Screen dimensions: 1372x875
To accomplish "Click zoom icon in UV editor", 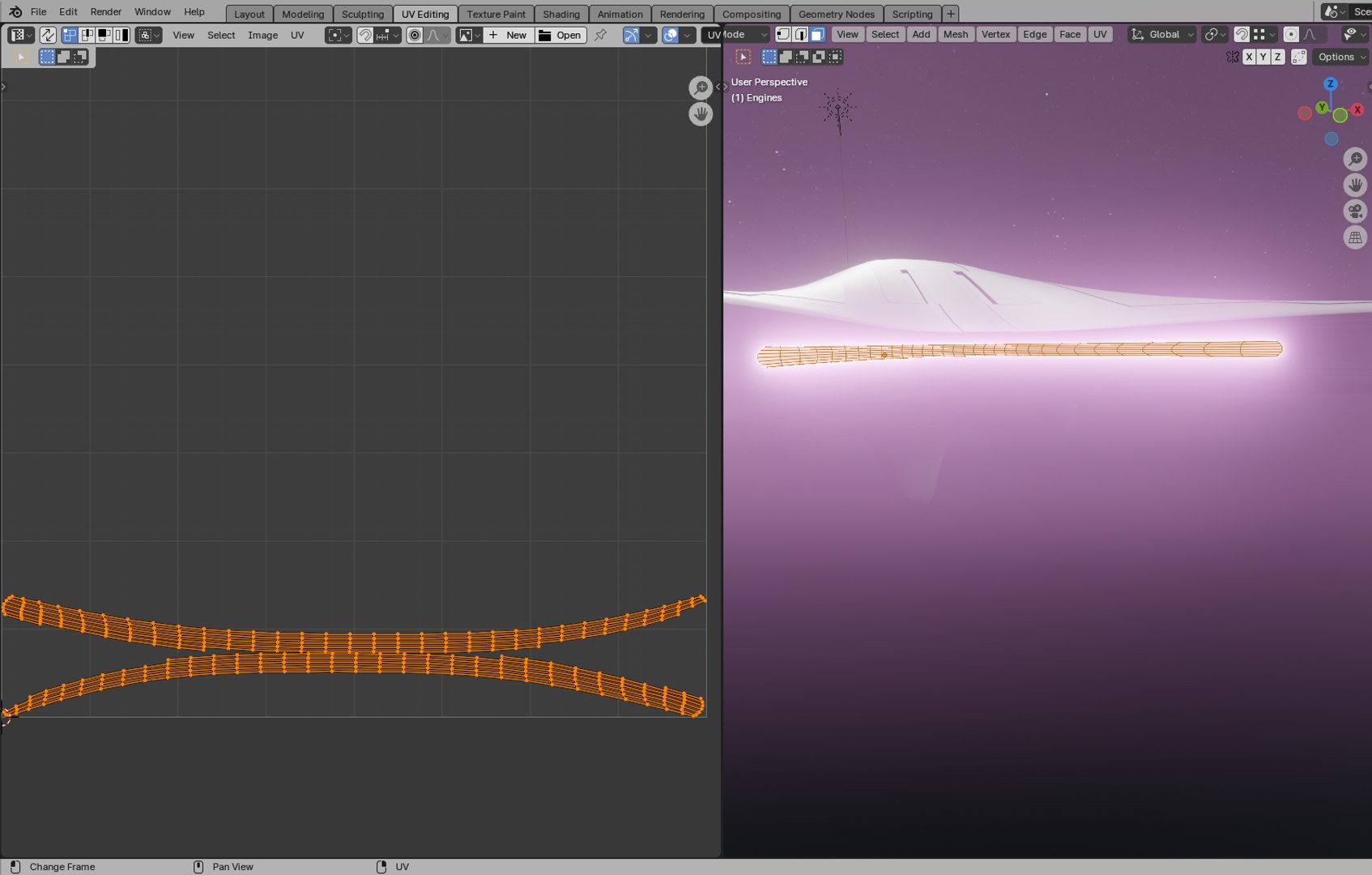I will [701, 87].
